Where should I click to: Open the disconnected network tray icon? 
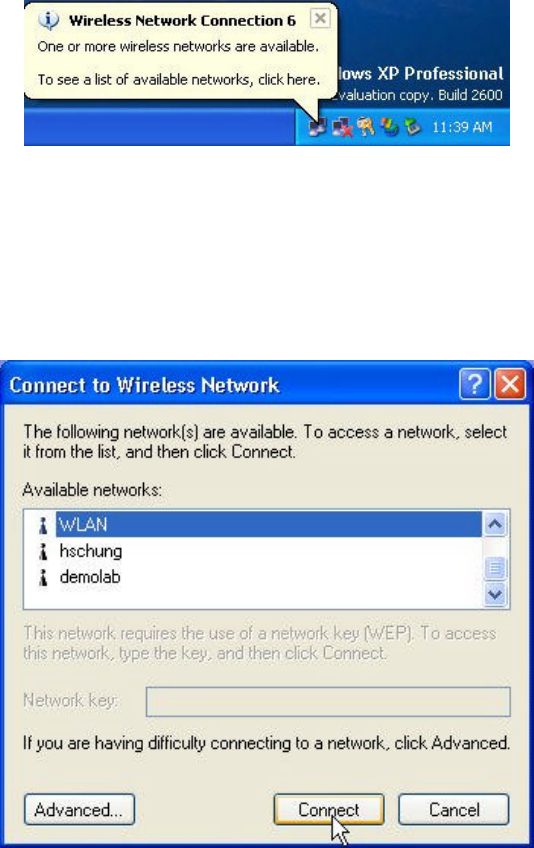(x=342, y=128)
